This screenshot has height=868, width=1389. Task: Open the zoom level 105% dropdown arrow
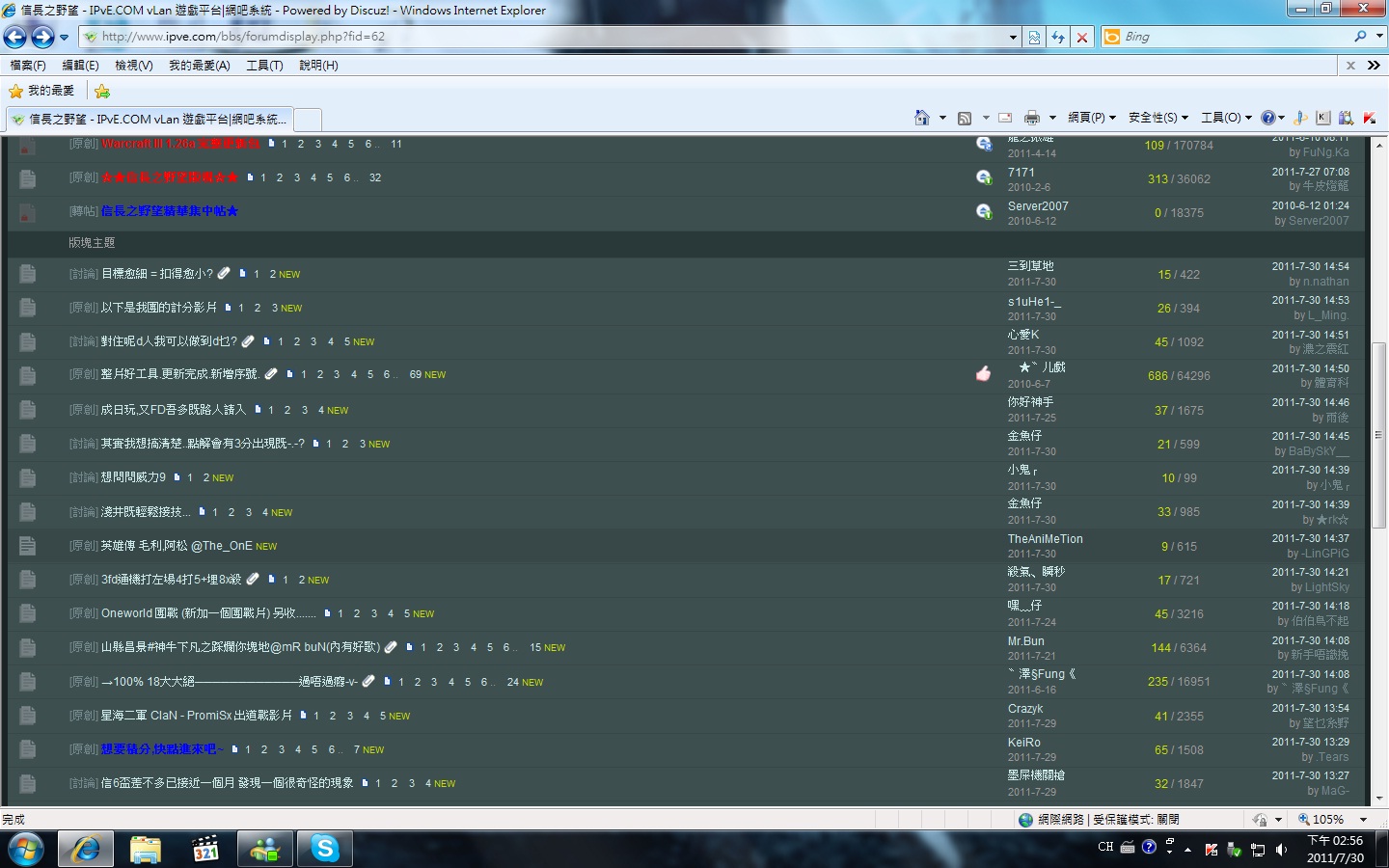[1364, 820]
